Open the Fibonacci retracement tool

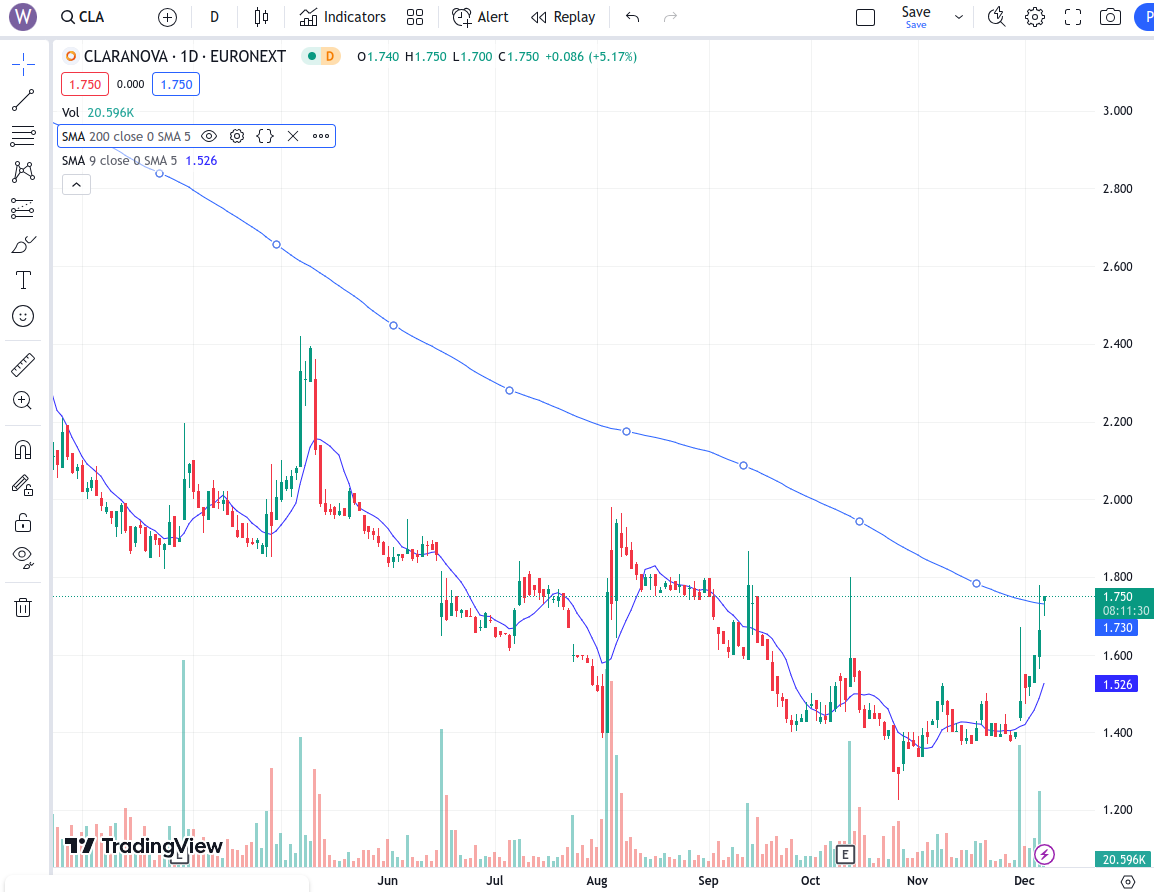click(23, 136)
